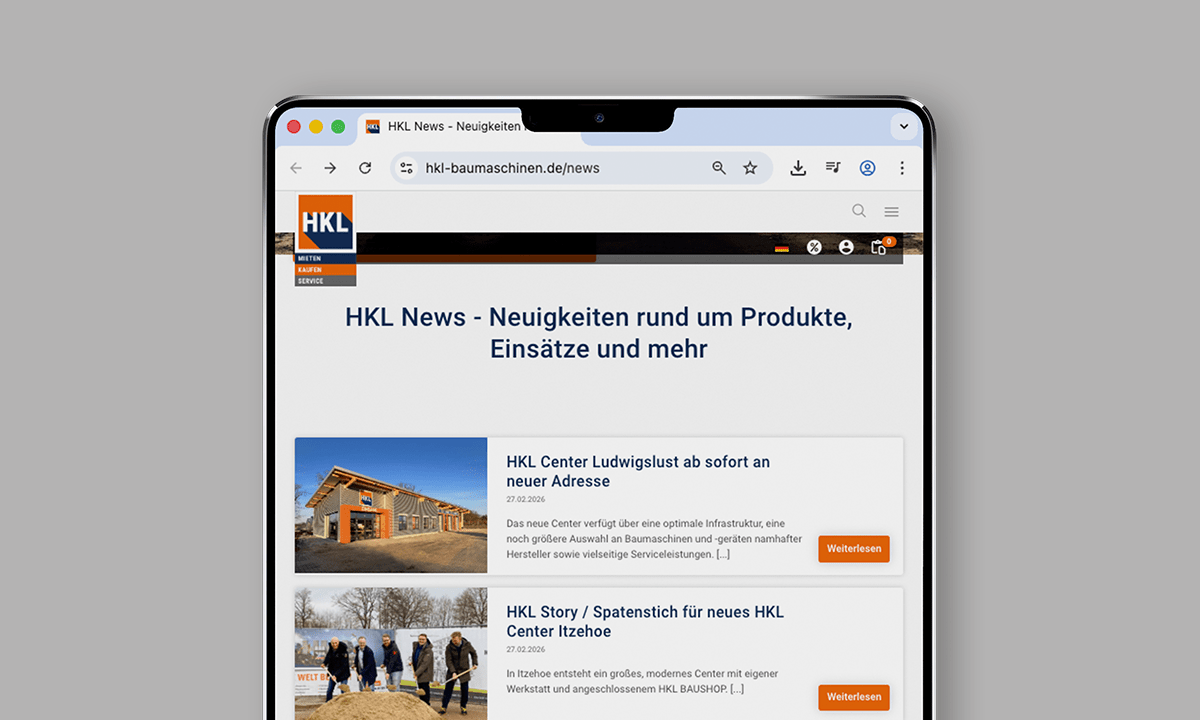Open the Chrome three-dot menu

click(902, 168)
